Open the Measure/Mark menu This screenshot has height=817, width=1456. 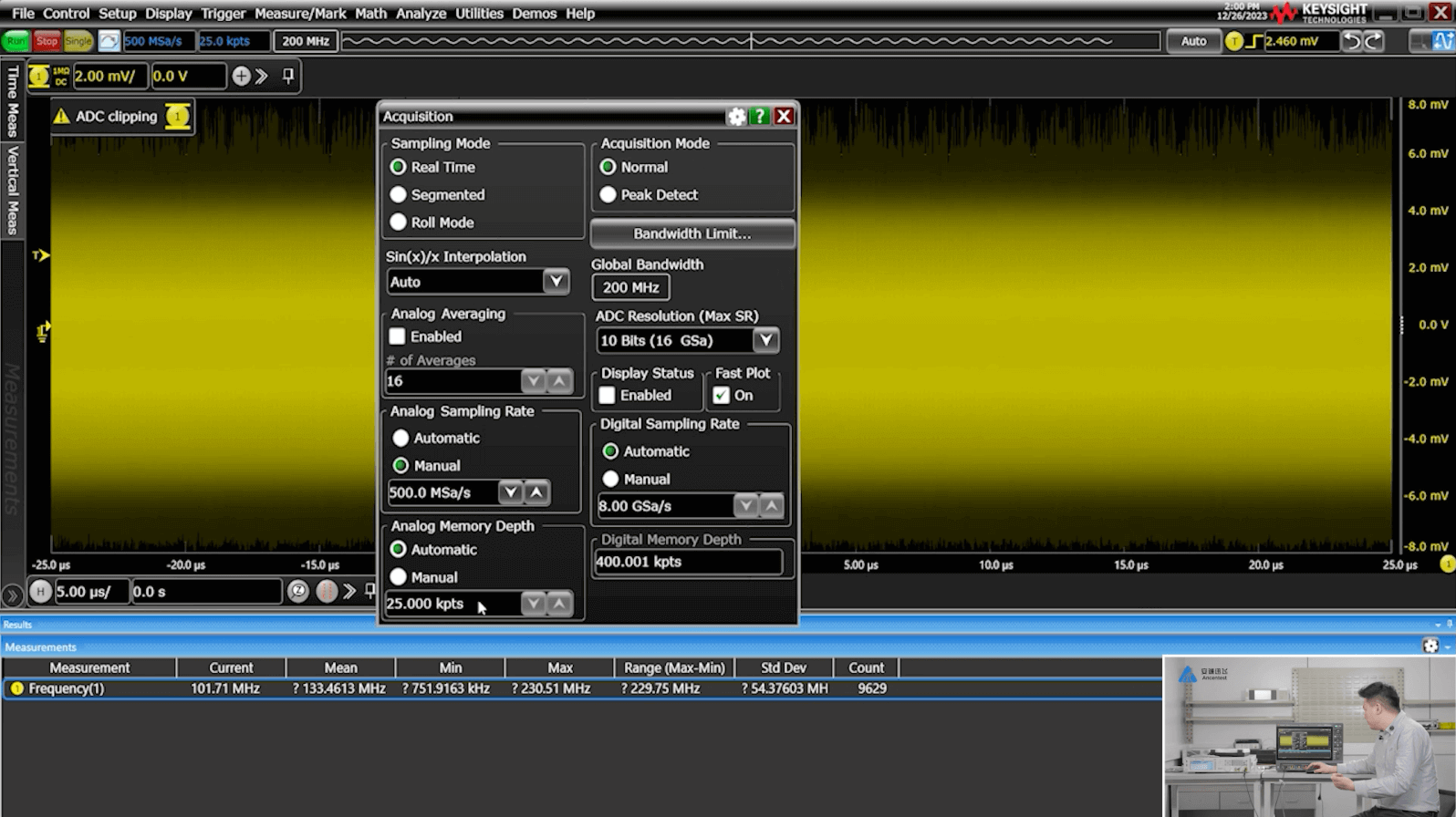click(300, 14)
